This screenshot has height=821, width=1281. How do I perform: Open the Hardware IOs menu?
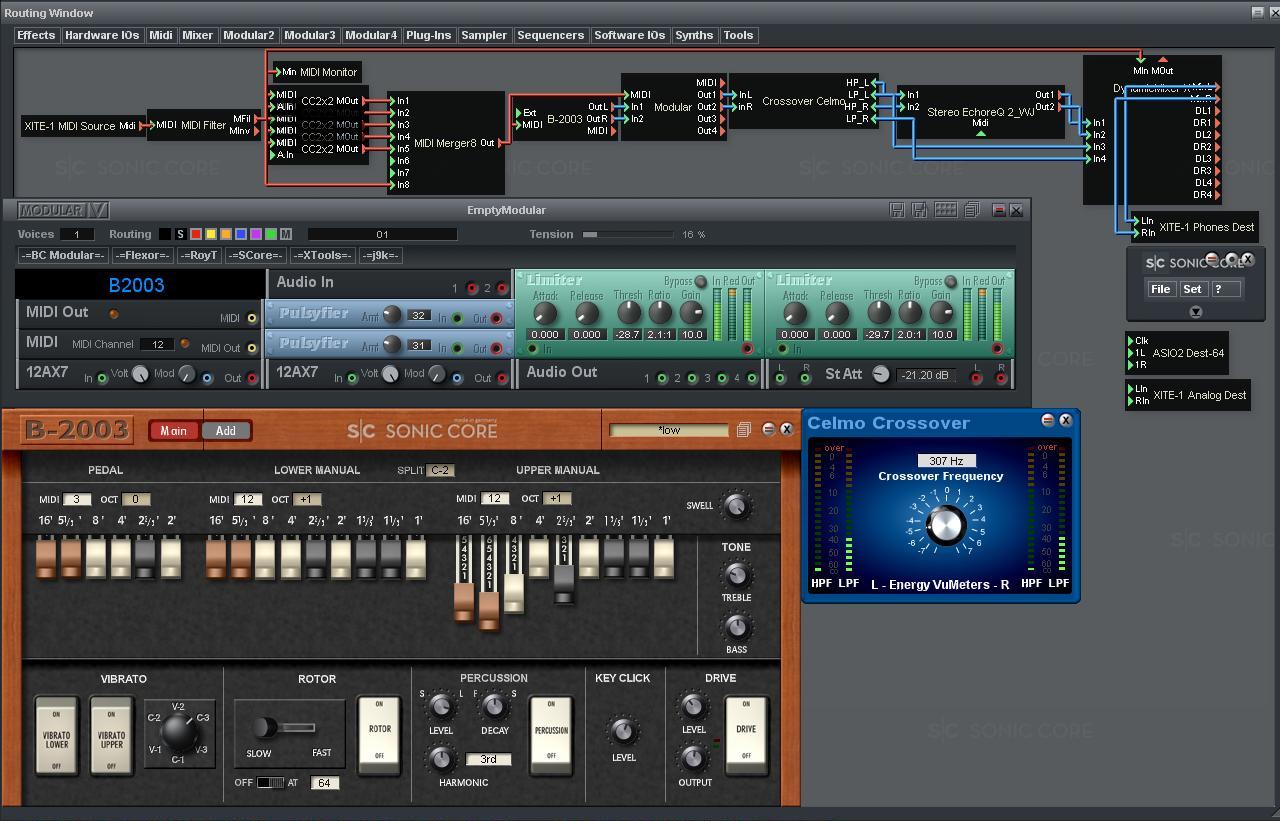(102, 35)
